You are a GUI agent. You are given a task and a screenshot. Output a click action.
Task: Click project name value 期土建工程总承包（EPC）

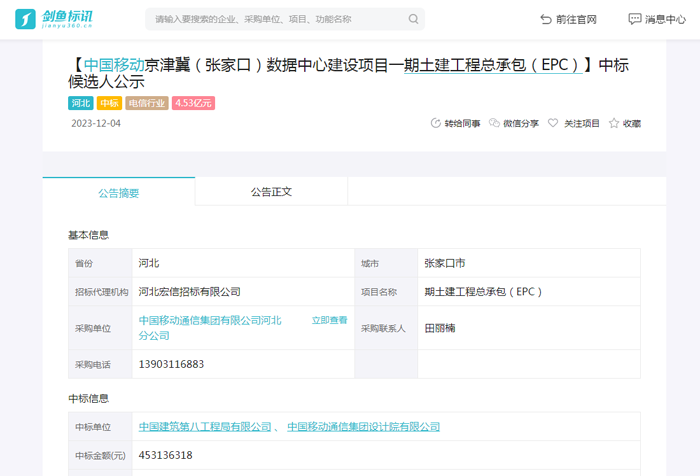point(483,292)
